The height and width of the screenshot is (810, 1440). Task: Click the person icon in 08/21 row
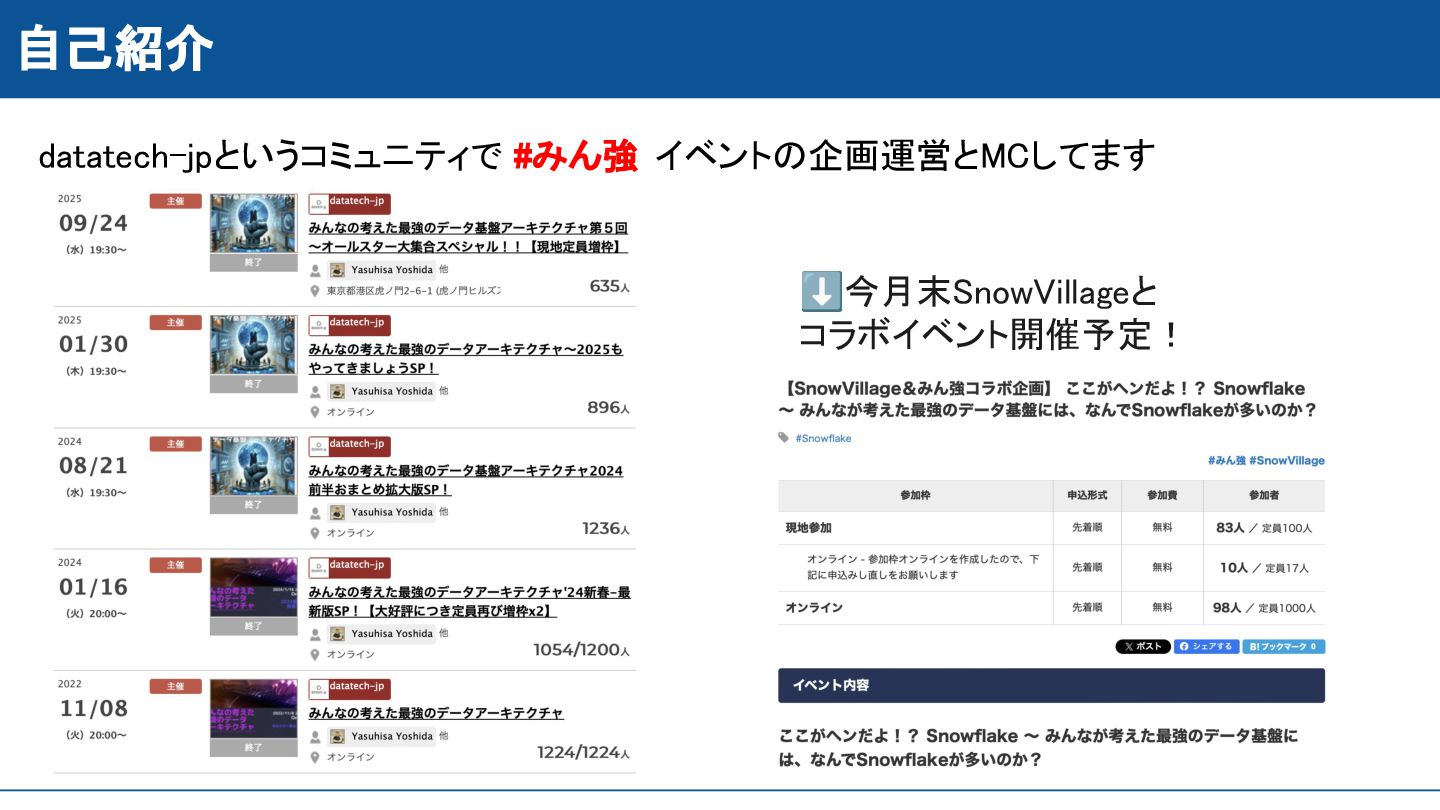click(315, 513)
